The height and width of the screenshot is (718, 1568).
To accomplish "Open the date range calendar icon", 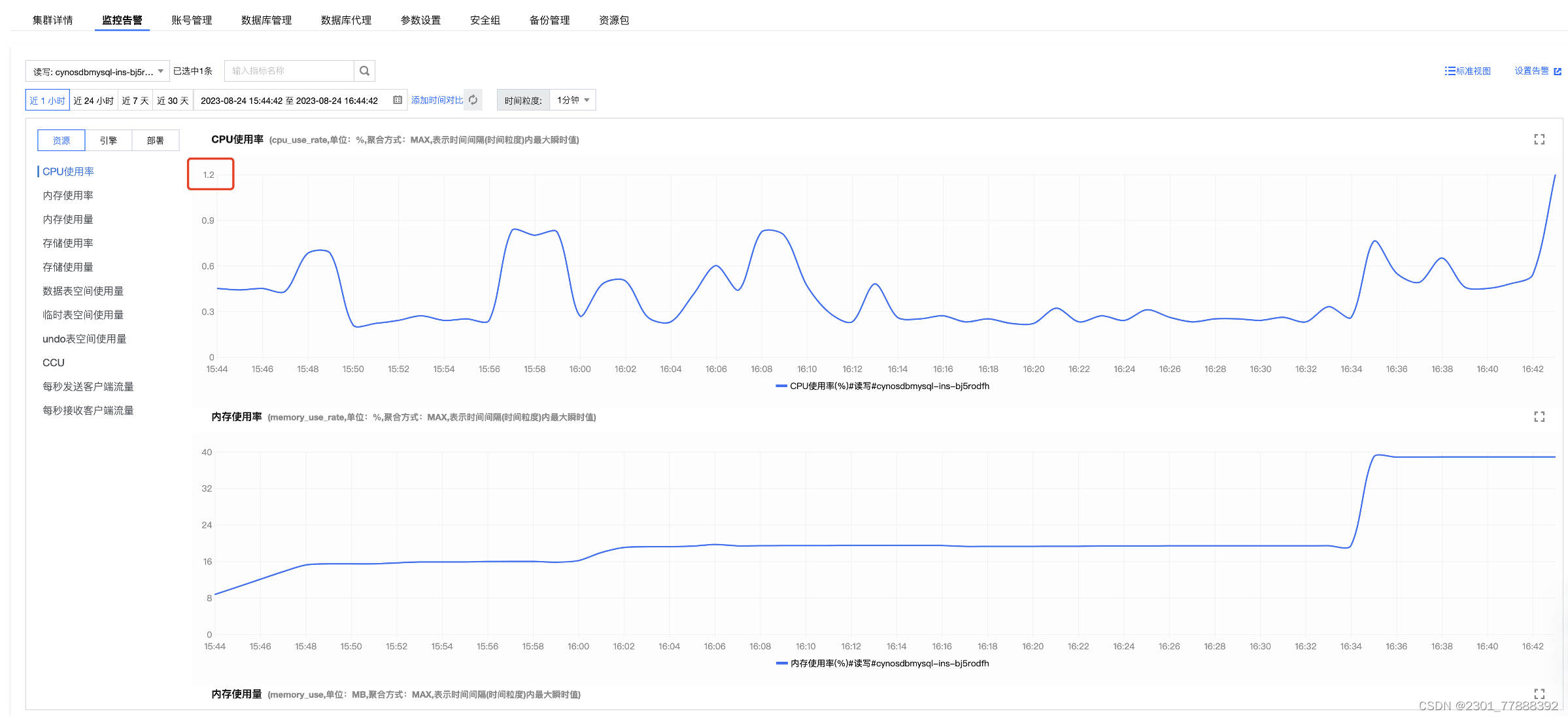I will pos(397,100).
